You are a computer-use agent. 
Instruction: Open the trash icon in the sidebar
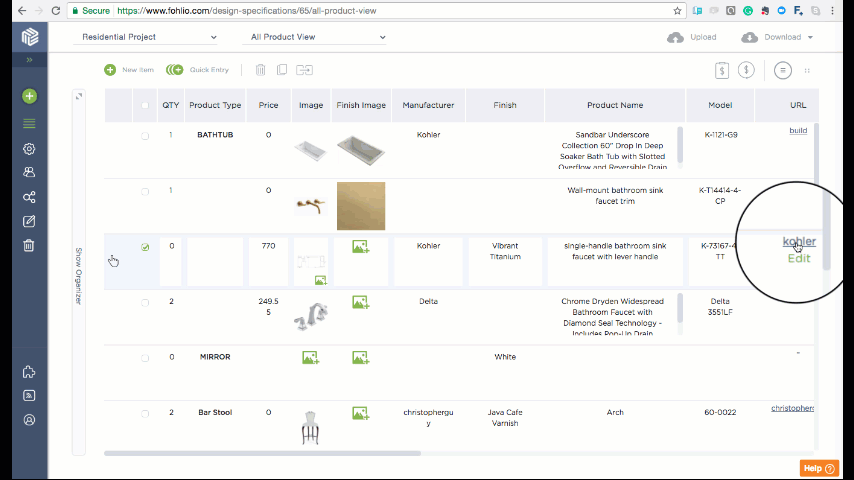29,246
